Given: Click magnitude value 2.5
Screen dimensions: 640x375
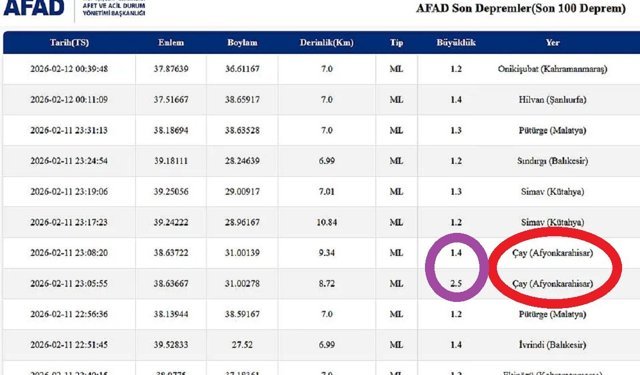Looking at the screenshot, I should 456,283.
